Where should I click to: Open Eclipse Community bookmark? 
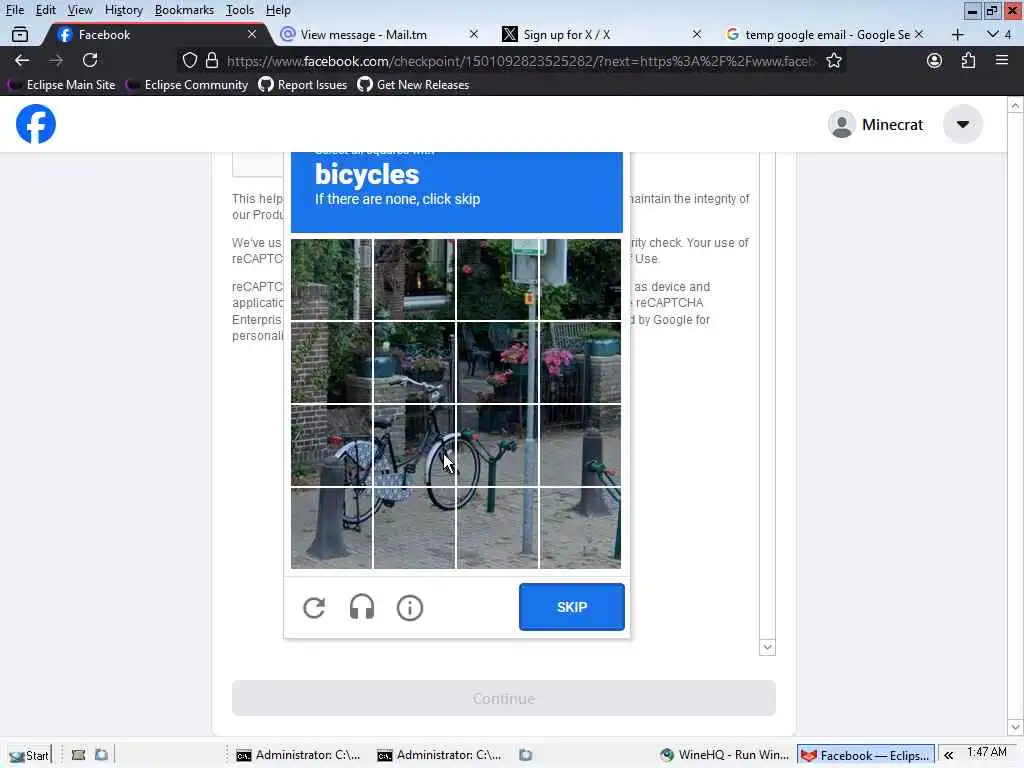point(187,85)
